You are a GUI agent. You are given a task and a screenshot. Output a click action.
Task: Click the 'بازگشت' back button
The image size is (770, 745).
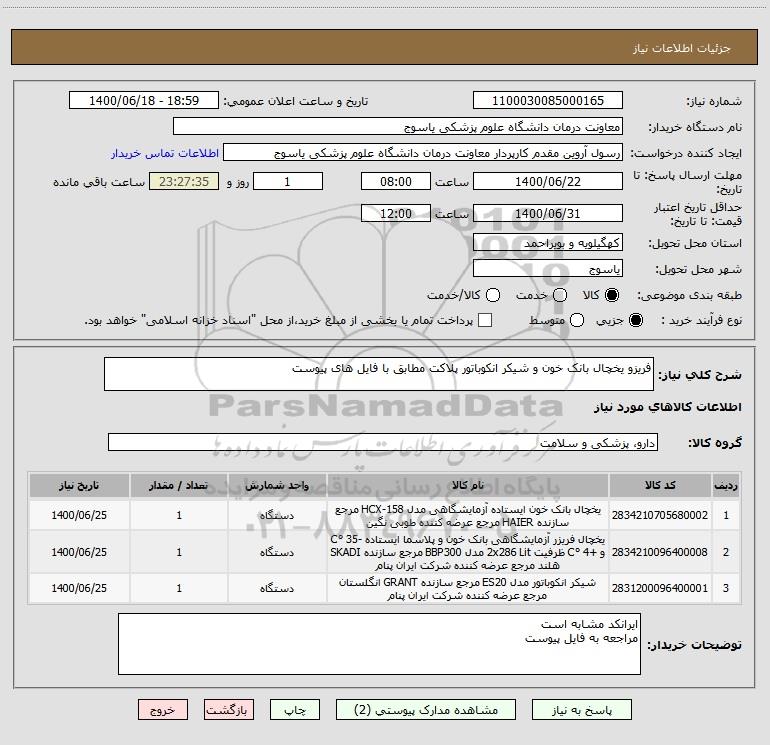click(228, 709)
